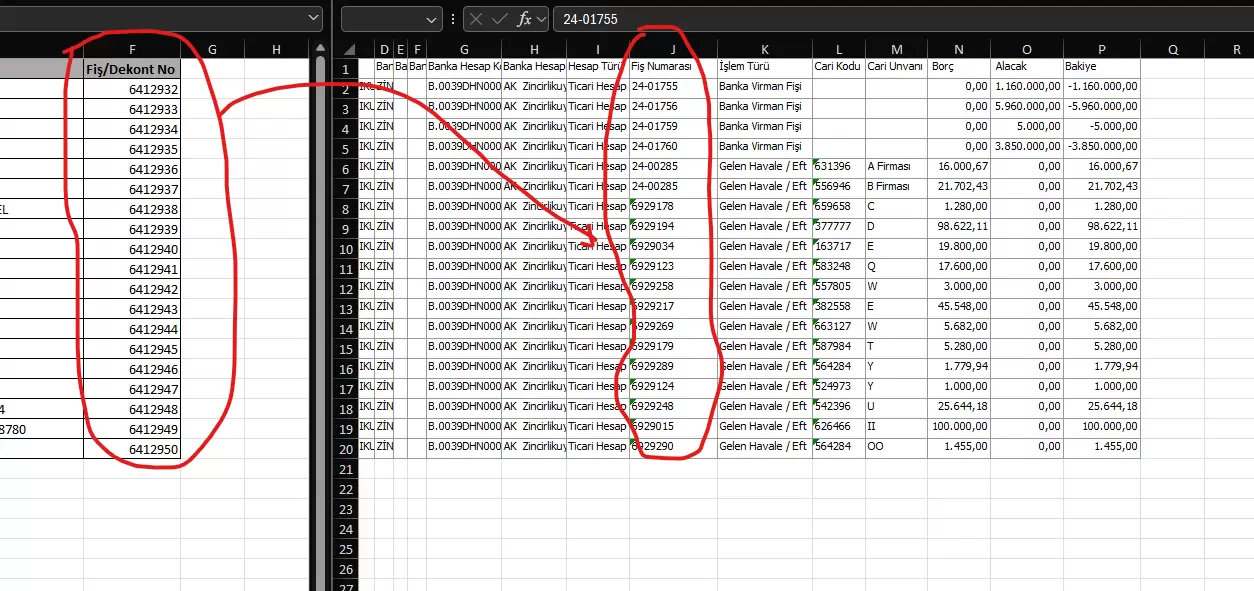Click the Cancel (X) icon in formula bar
This screenshot has width=1254, height=591.
pos(476,19)
